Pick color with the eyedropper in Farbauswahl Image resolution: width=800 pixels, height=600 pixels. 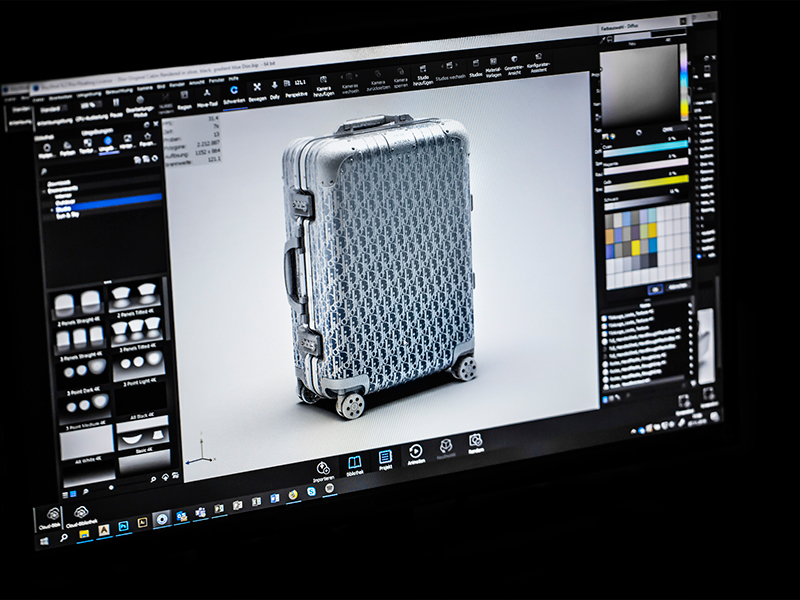point(602,41)
